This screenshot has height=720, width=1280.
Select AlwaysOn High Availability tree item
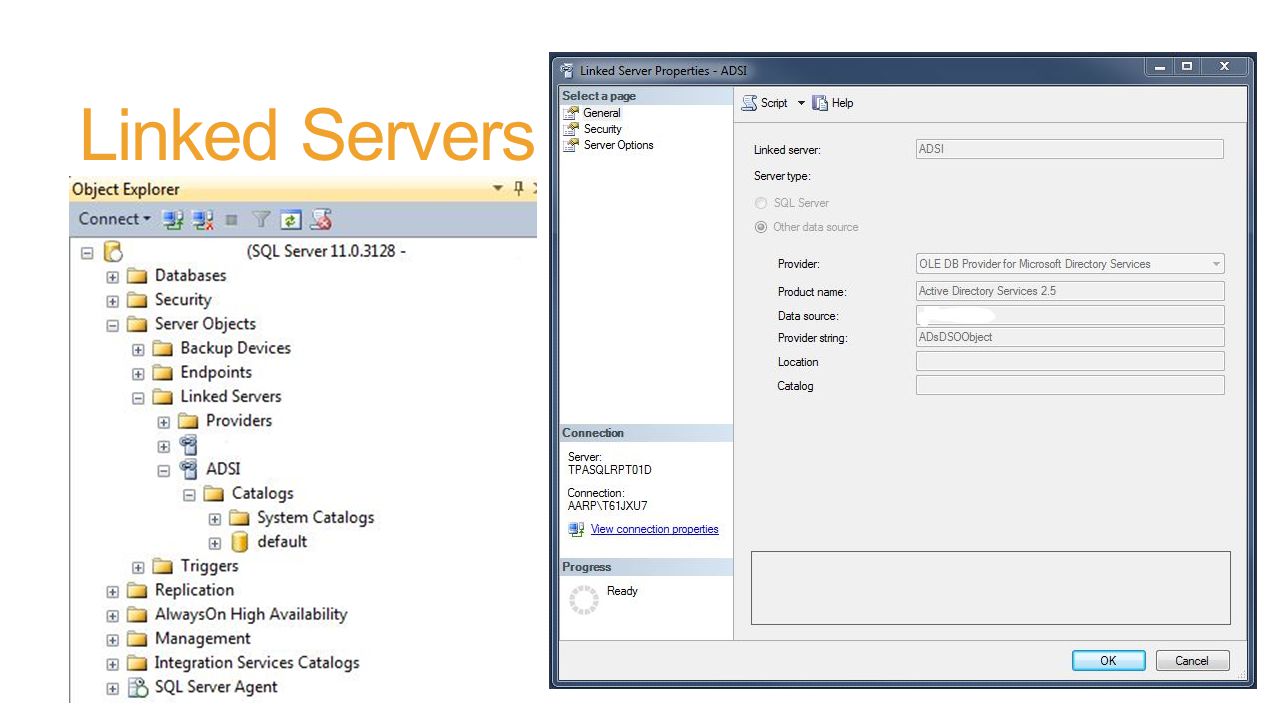251,614
